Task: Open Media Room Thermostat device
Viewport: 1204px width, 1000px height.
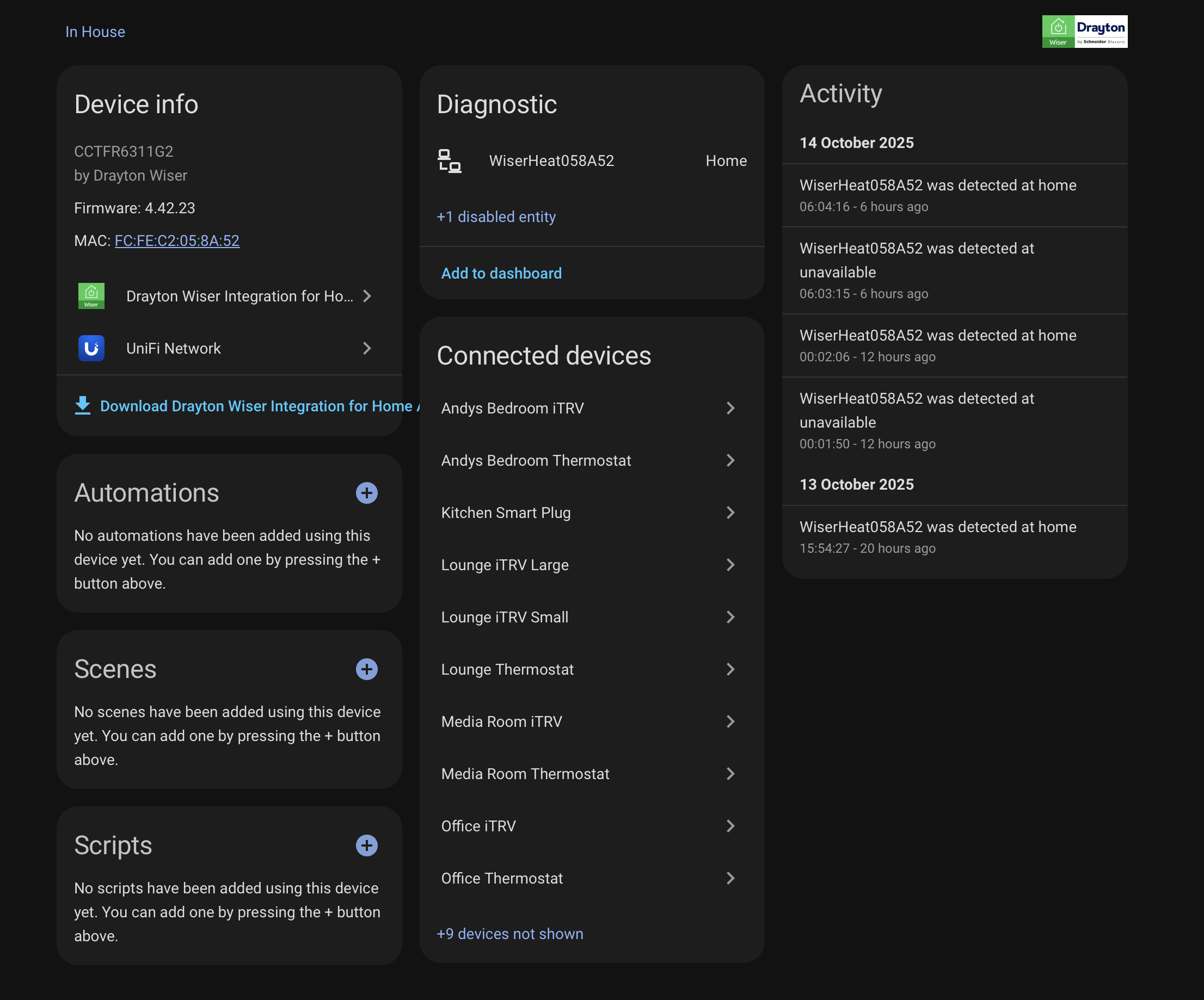Action: [x=592, y=774]
